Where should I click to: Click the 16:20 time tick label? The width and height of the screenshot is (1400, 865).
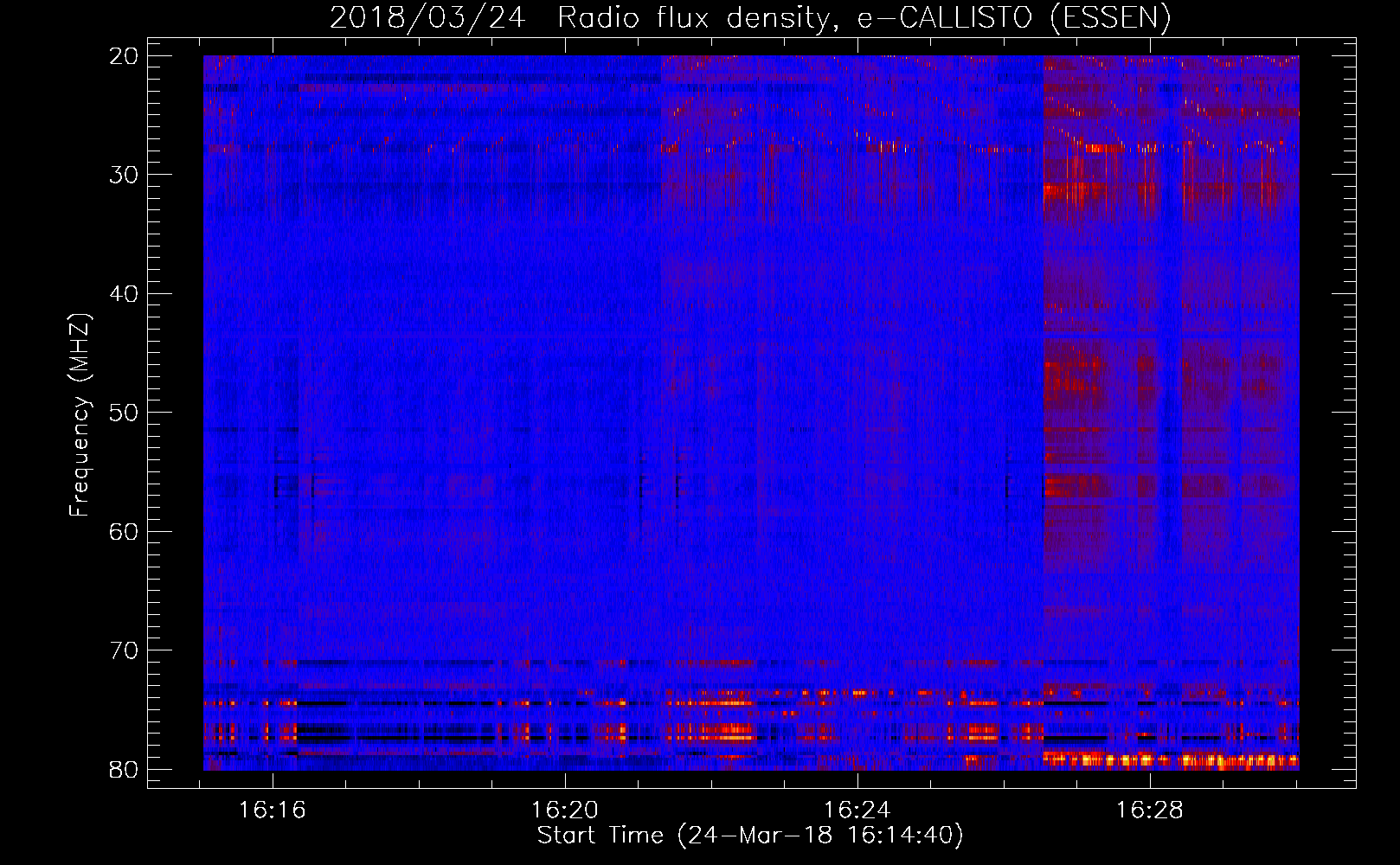(x=565, y=811)
